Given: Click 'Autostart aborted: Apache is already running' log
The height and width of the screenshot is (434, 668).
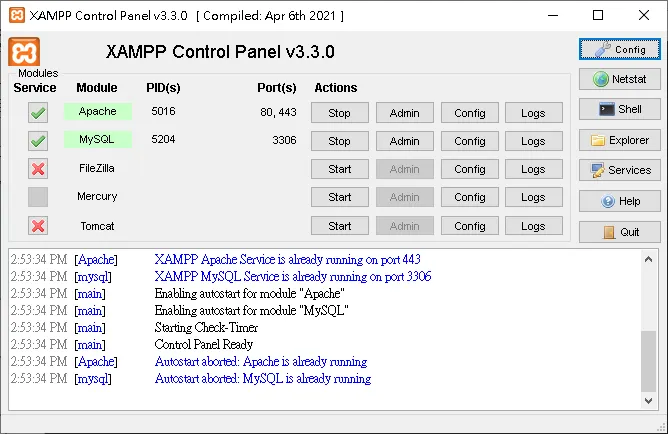Looking at the screenshot, I should (x=261, y=362).
